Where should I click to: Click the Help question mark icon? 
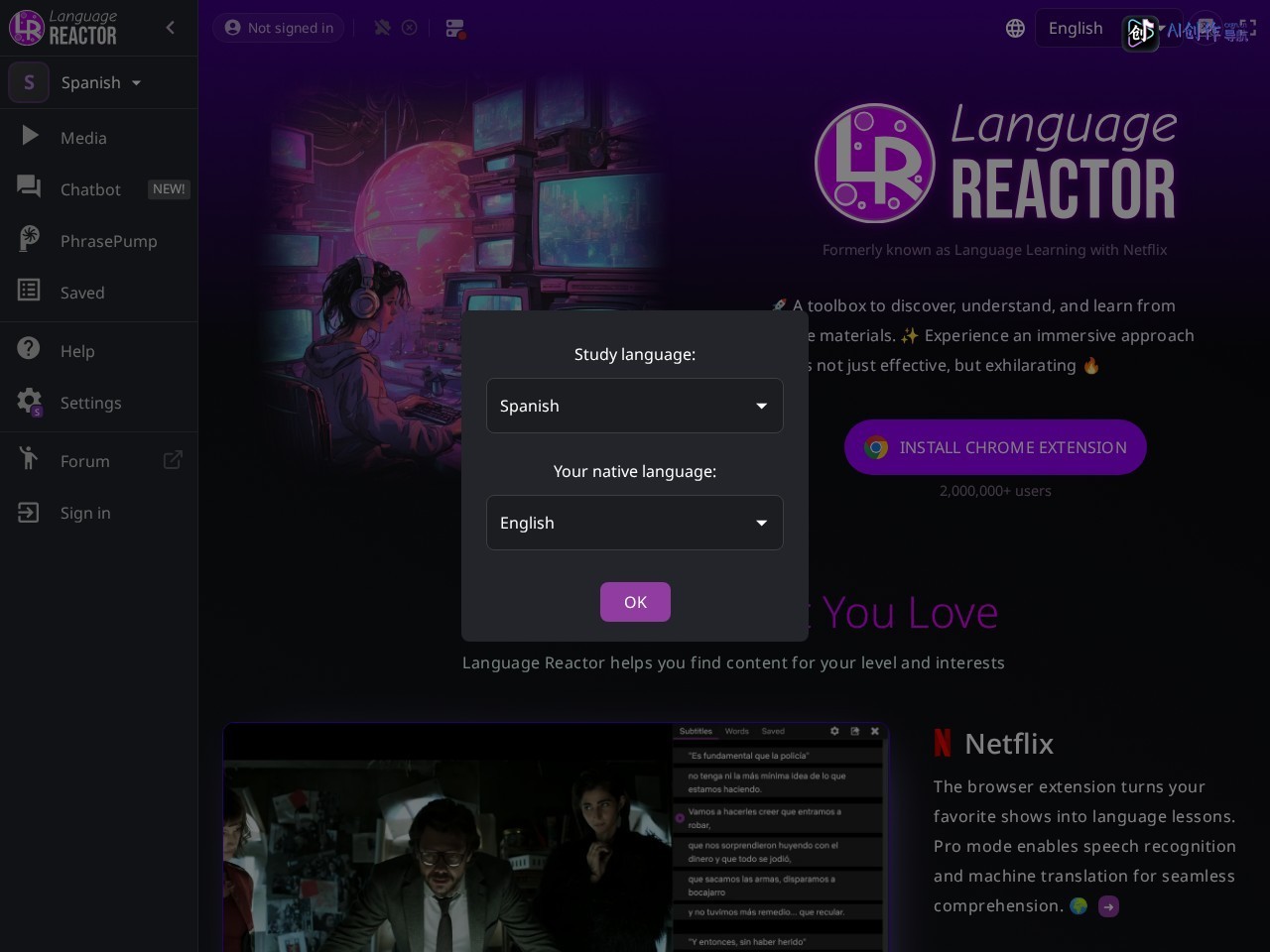[x=29, y=348]
